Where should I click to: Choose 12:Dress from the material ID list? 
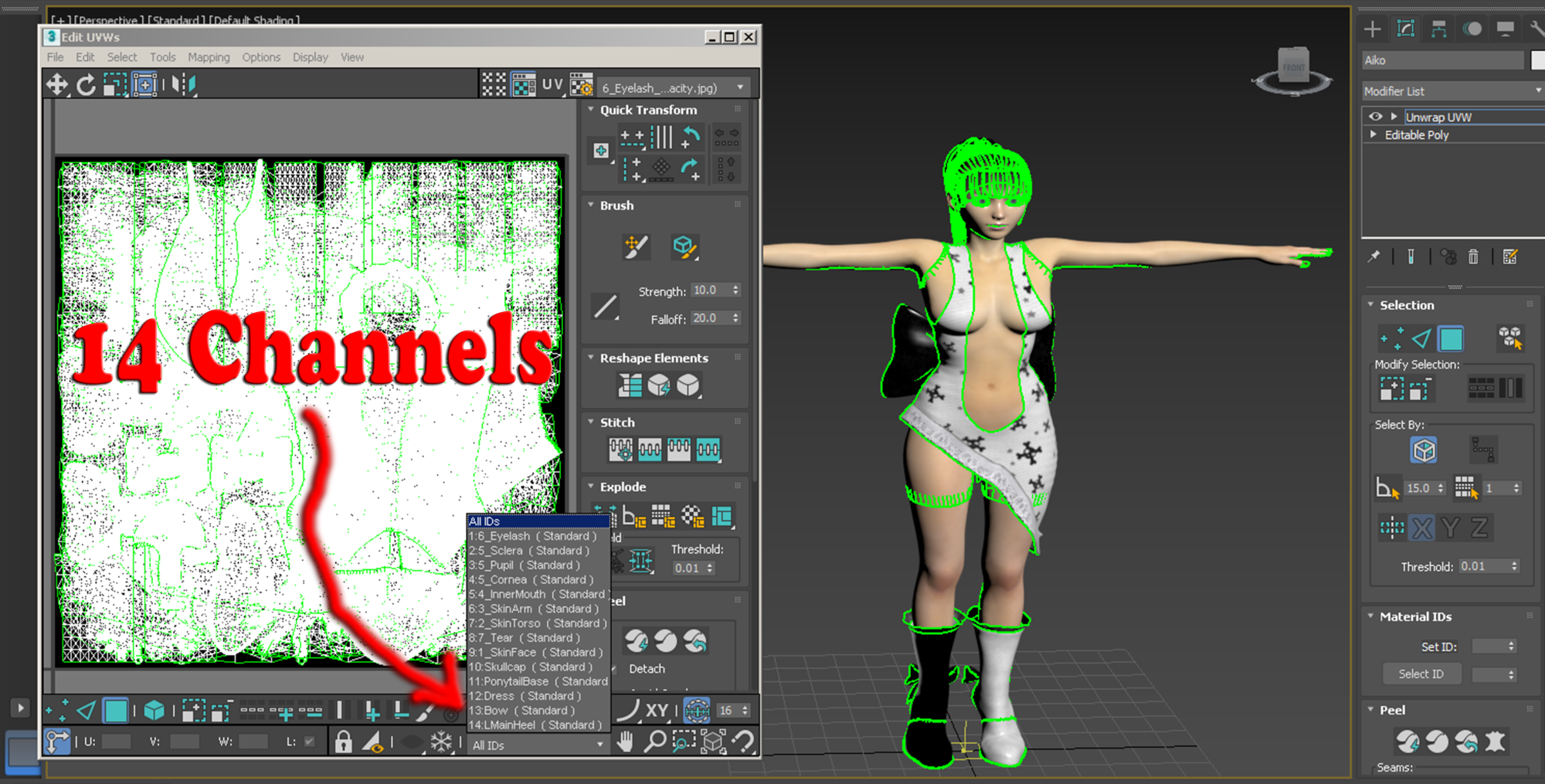538,696
